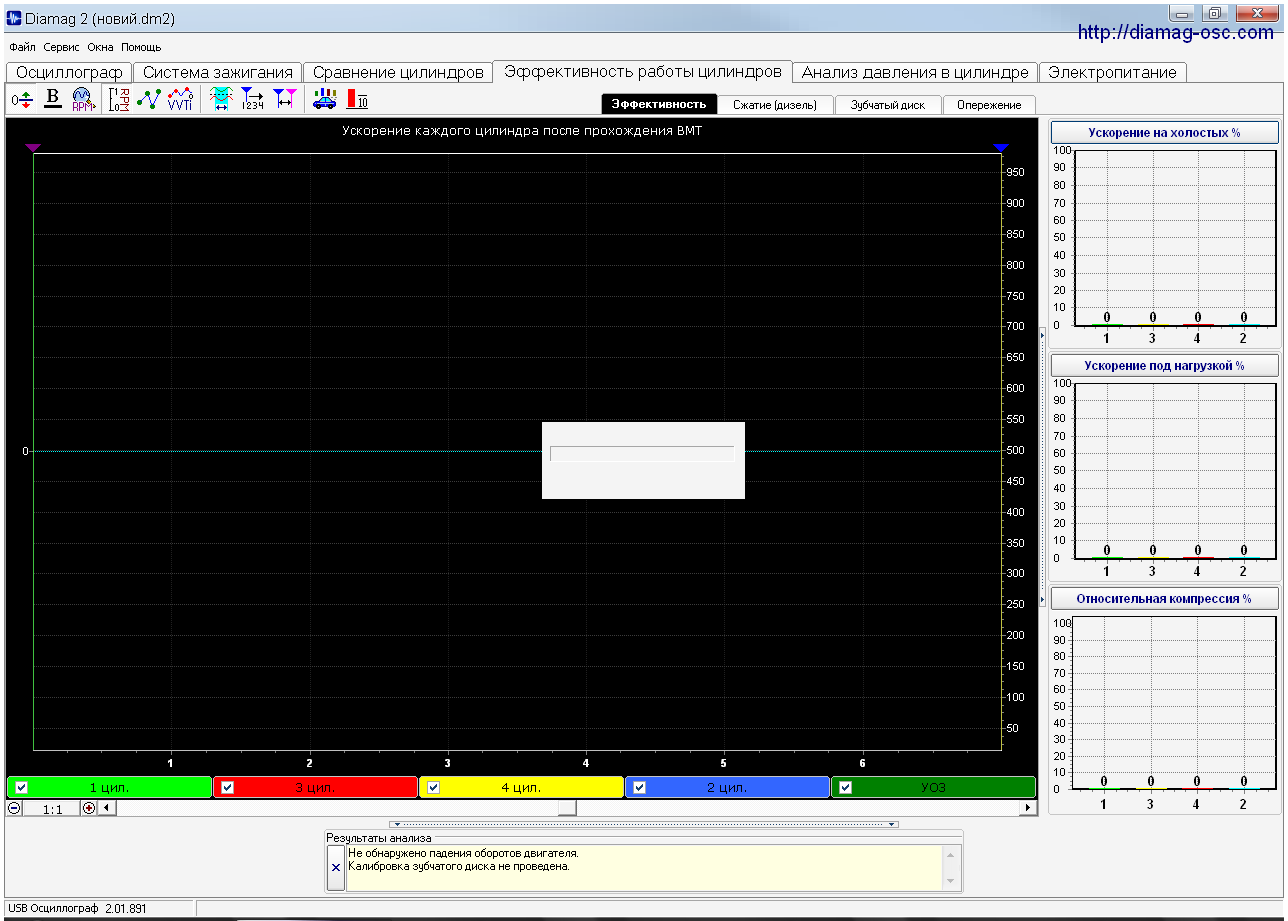Click the progress bar in the center dialog
The width and height of the screenshot is (1288, 921).
pos(642,454)
